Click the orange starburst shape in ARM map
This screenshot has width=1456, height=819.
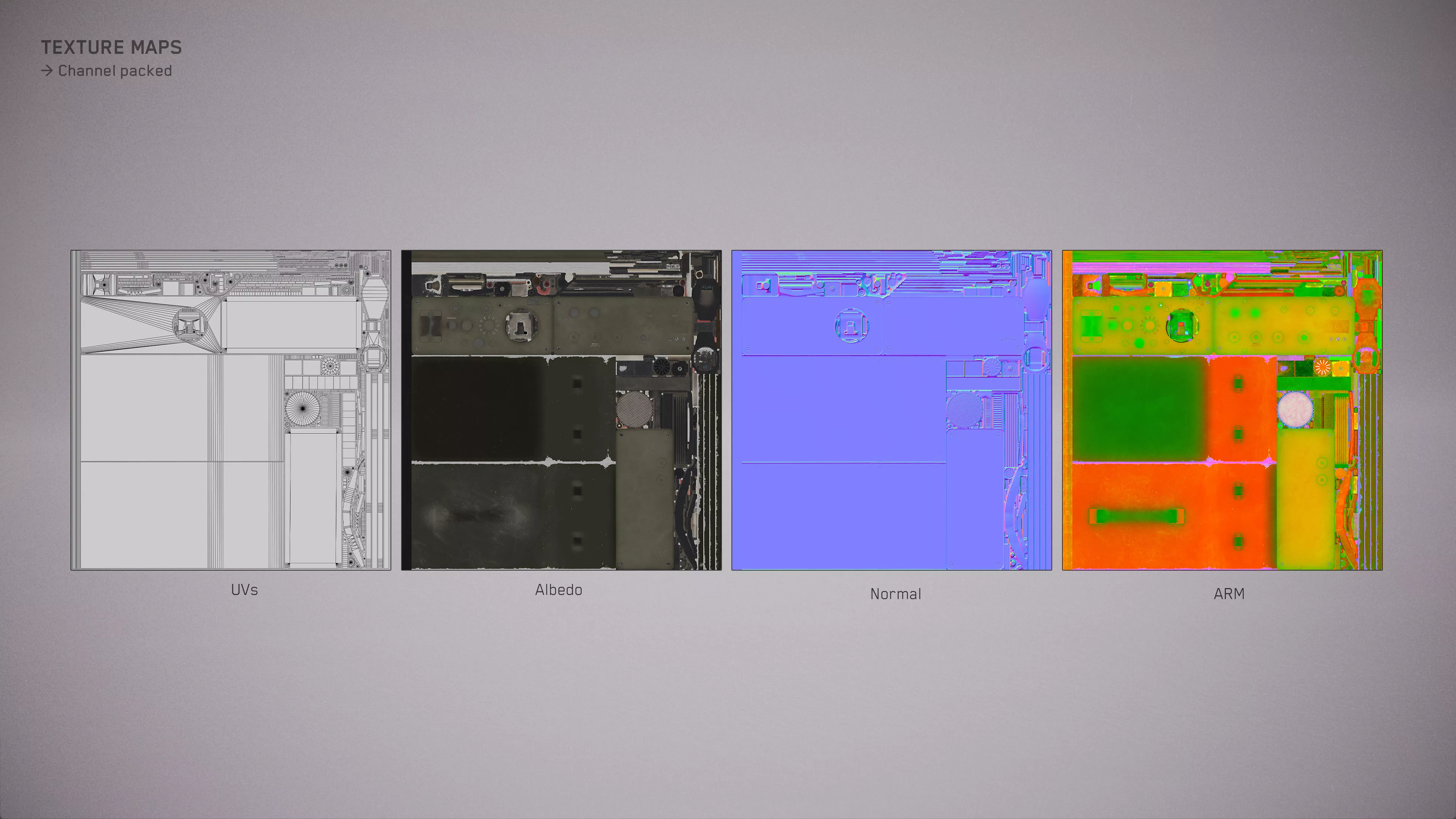(1322, 367)
